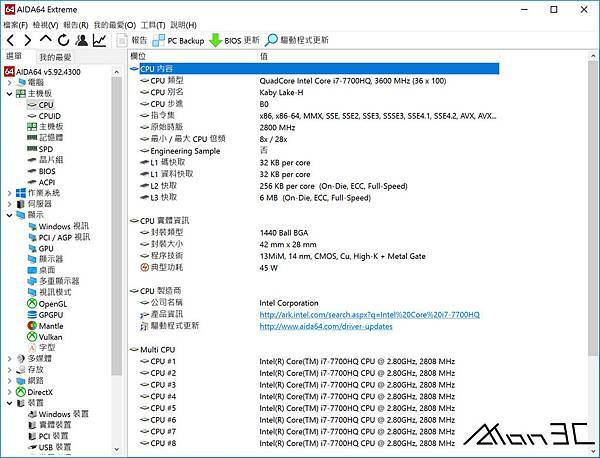Select the 視訊模式 tree item

click(49, 292)
